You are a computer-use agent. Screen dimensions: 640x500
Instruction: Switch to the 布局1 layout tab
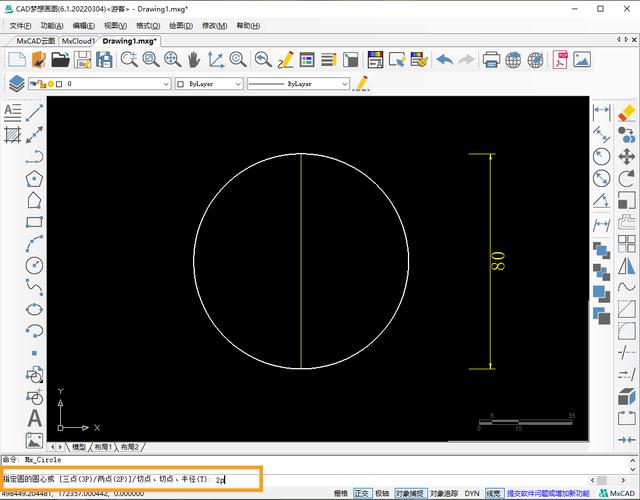pyautogui.click(x=104, y=446)
